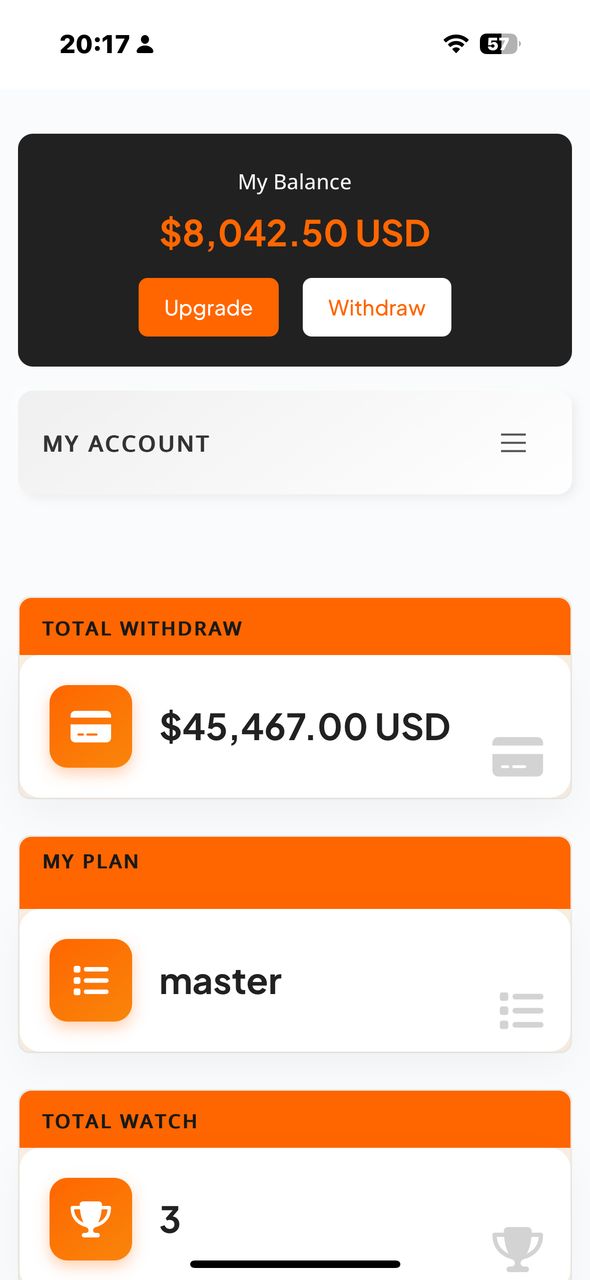Screen dimensions: 590x1280
Task: Tap the gray trophy icon
Action: (518, 1250)
